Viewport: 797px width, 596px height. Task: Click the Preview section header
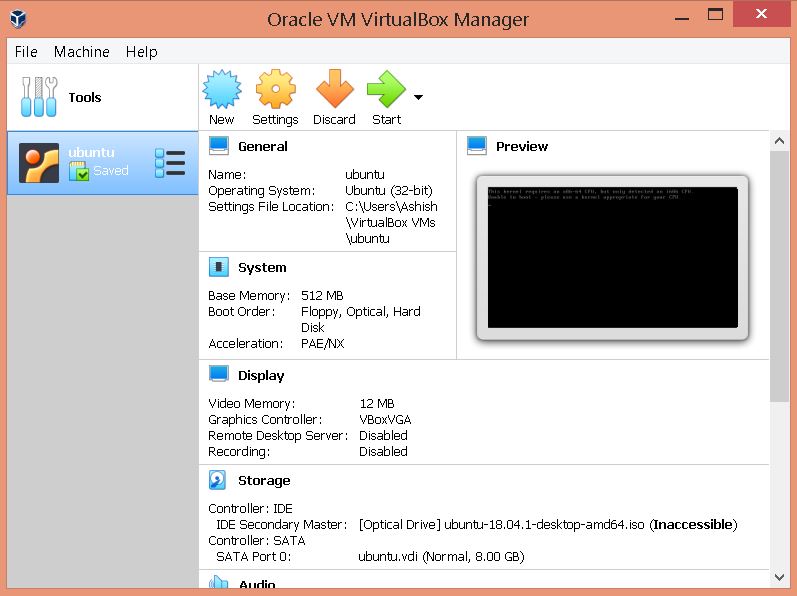coord(521,146)
